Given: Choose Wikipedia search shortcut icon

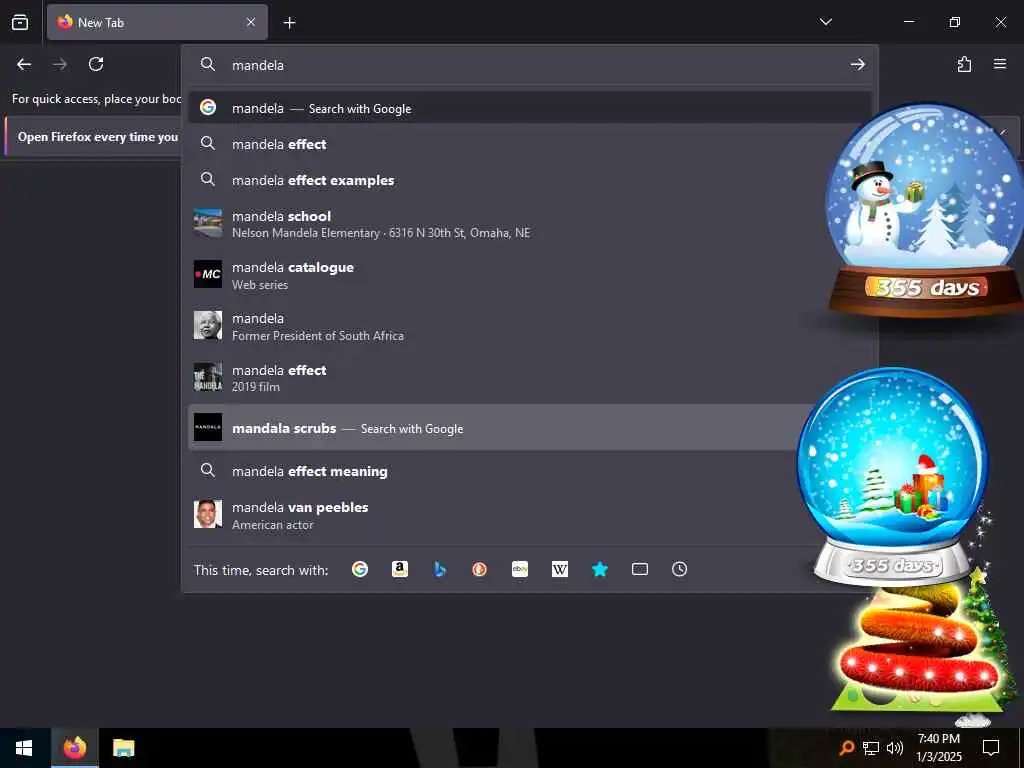Looking at the screenshot, I should (x=560, y=569).
